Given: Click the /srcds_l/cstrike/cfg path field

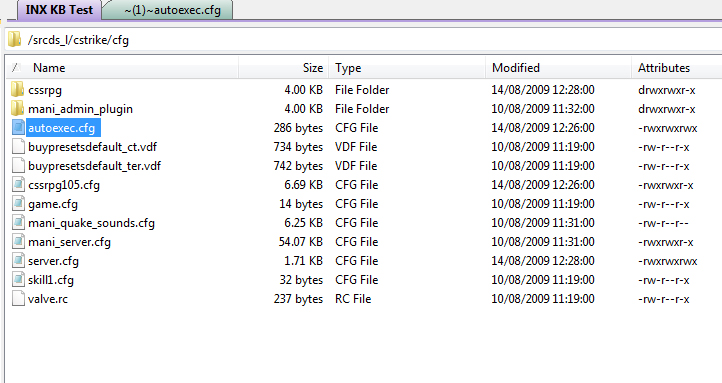Looking at the screenshot, I should click(x=364, y=40).
